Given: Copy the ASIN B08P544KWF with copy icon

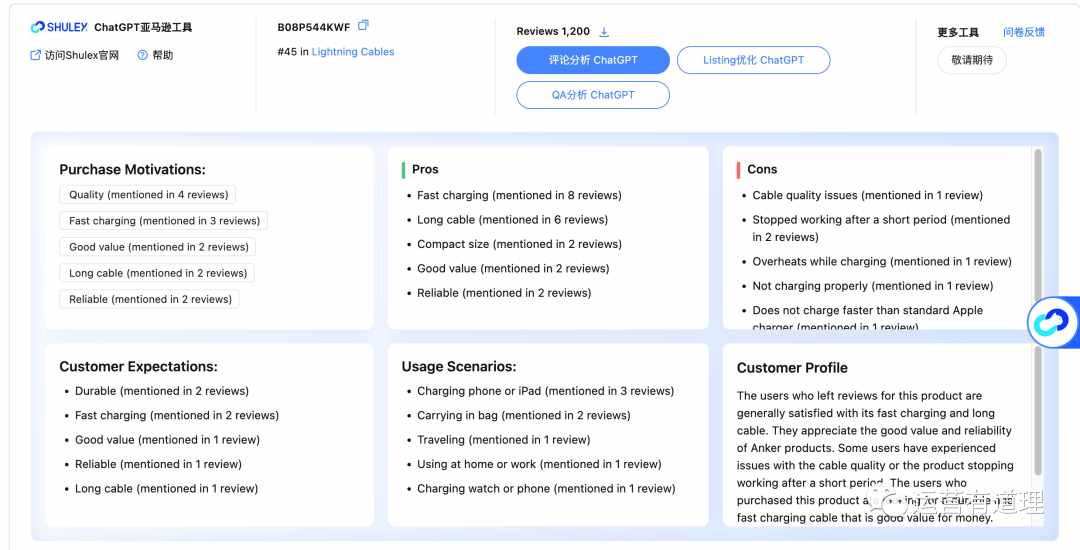Looking at the screenshot, I should tap(363, 25).
